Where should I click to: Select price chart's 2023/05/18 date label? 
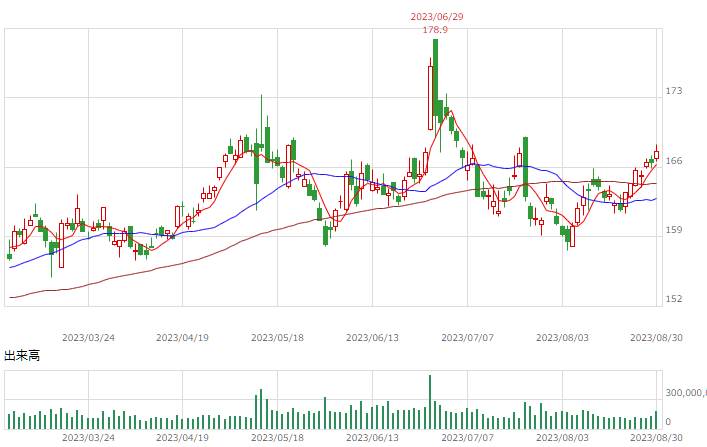pyautogui.click(x=277, y=338)
